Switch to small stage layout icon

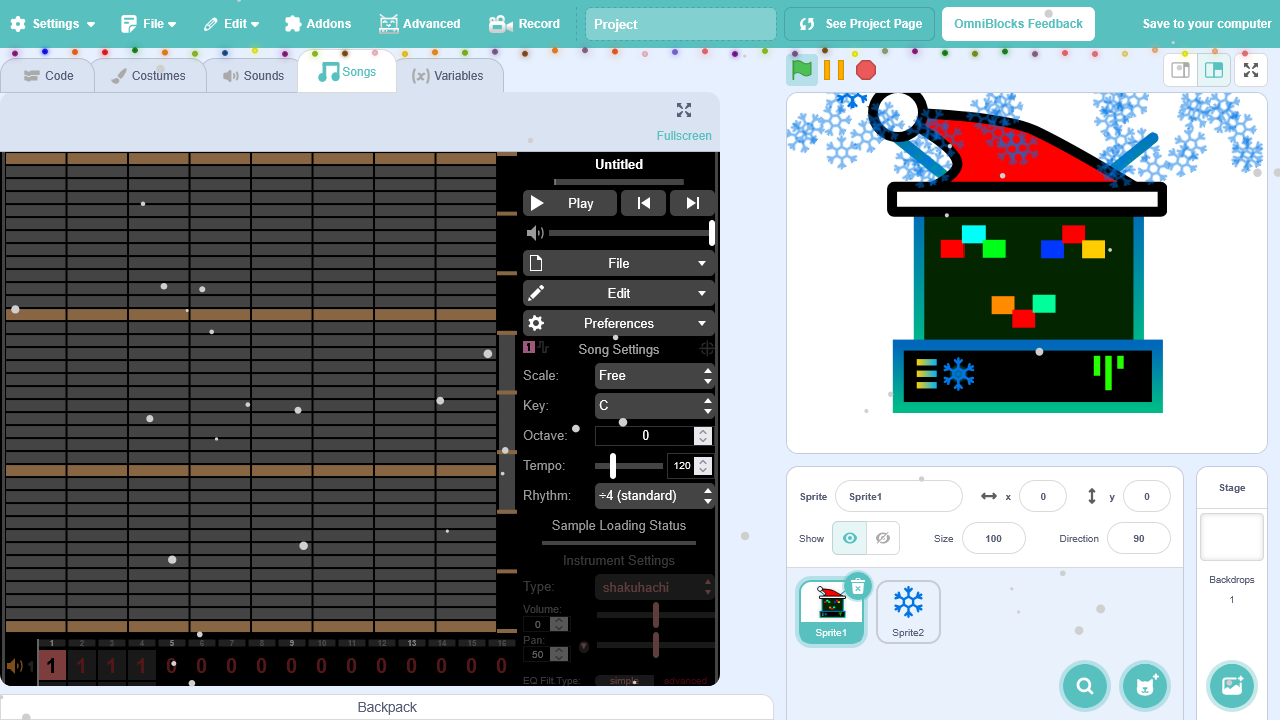(1180, 70)
